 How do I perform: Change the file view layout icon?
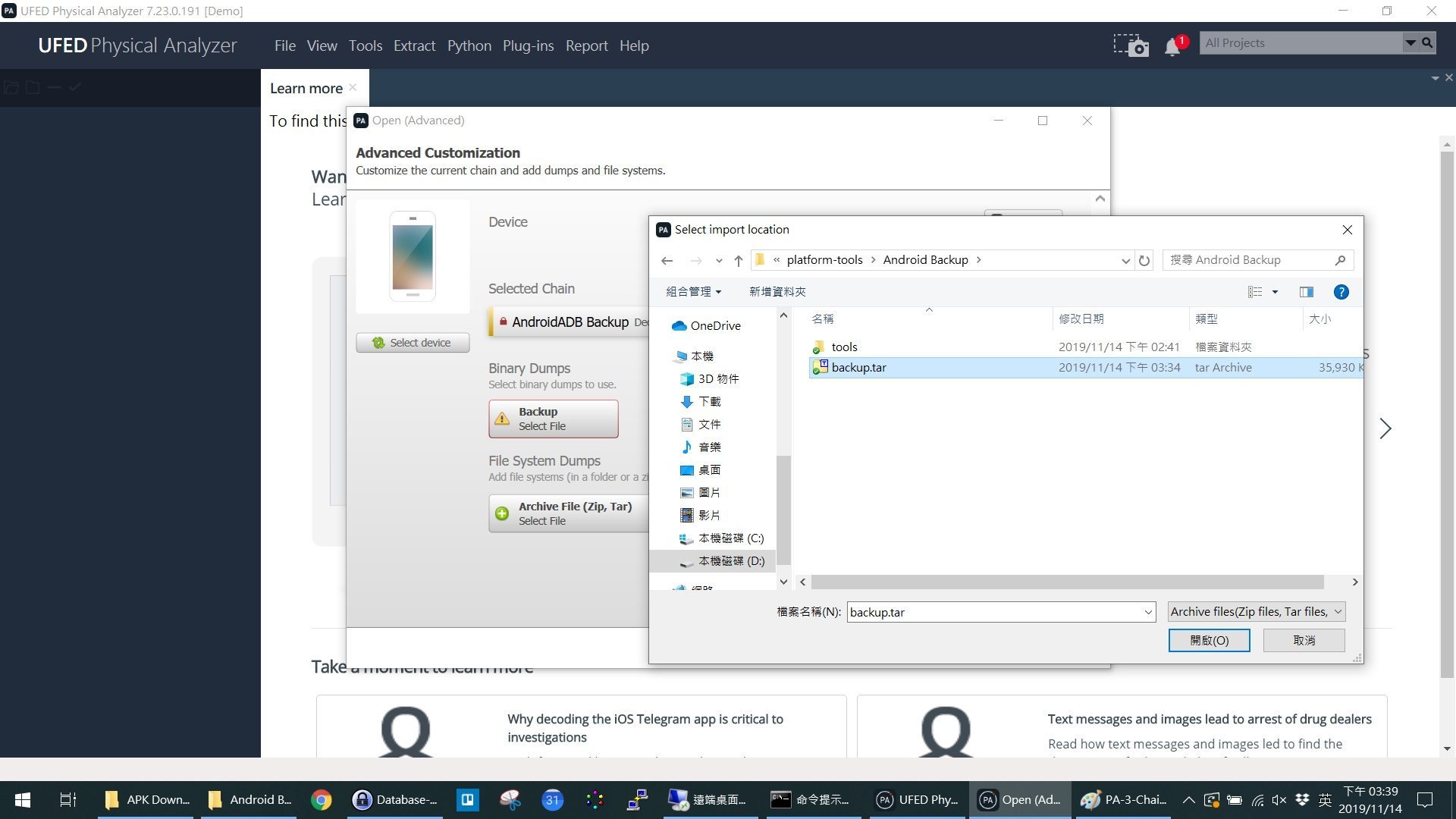[1255, 292]
